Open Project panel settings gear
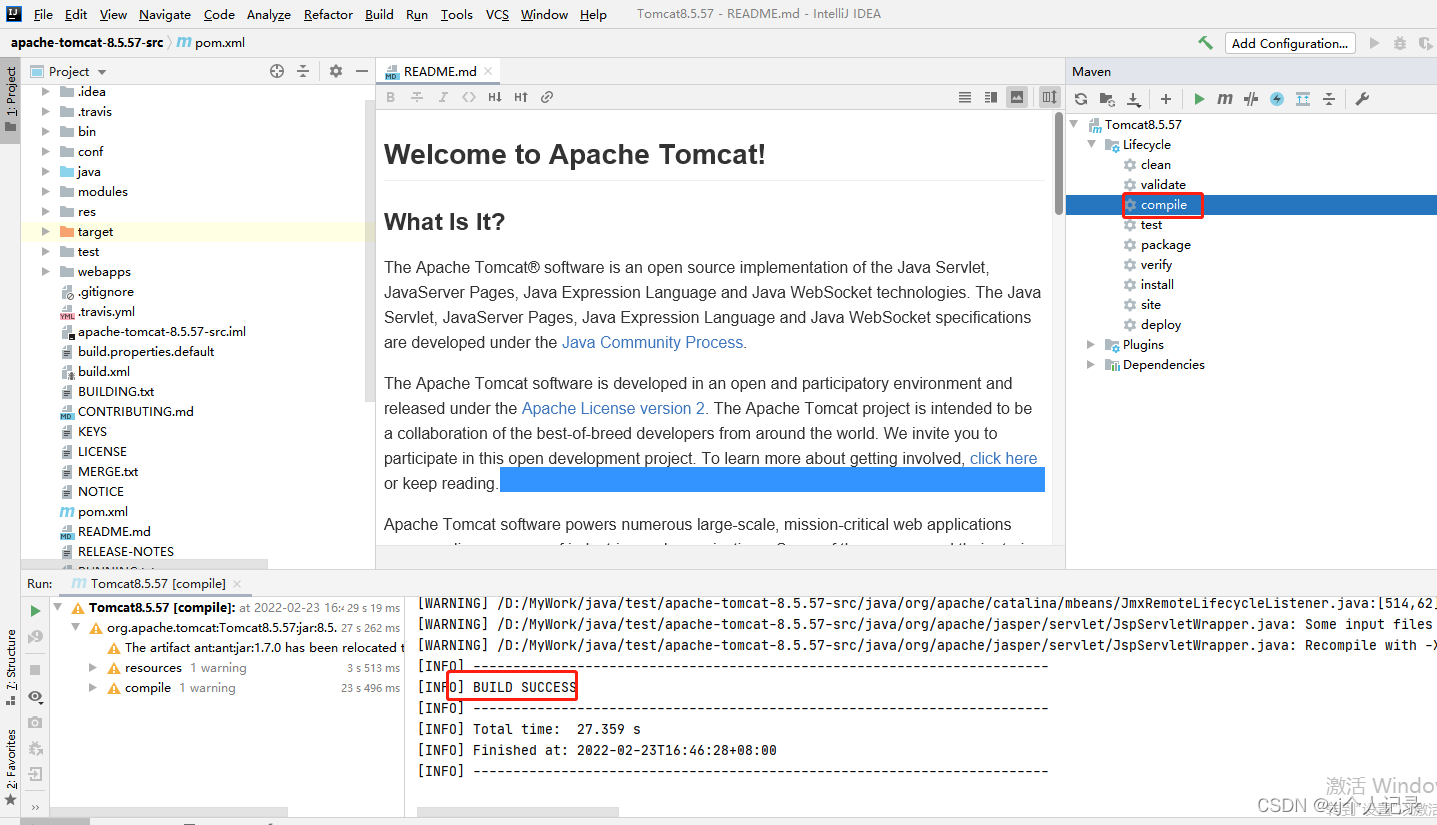This screenshot has height=825, width=1437. click(x=336, y=71)
